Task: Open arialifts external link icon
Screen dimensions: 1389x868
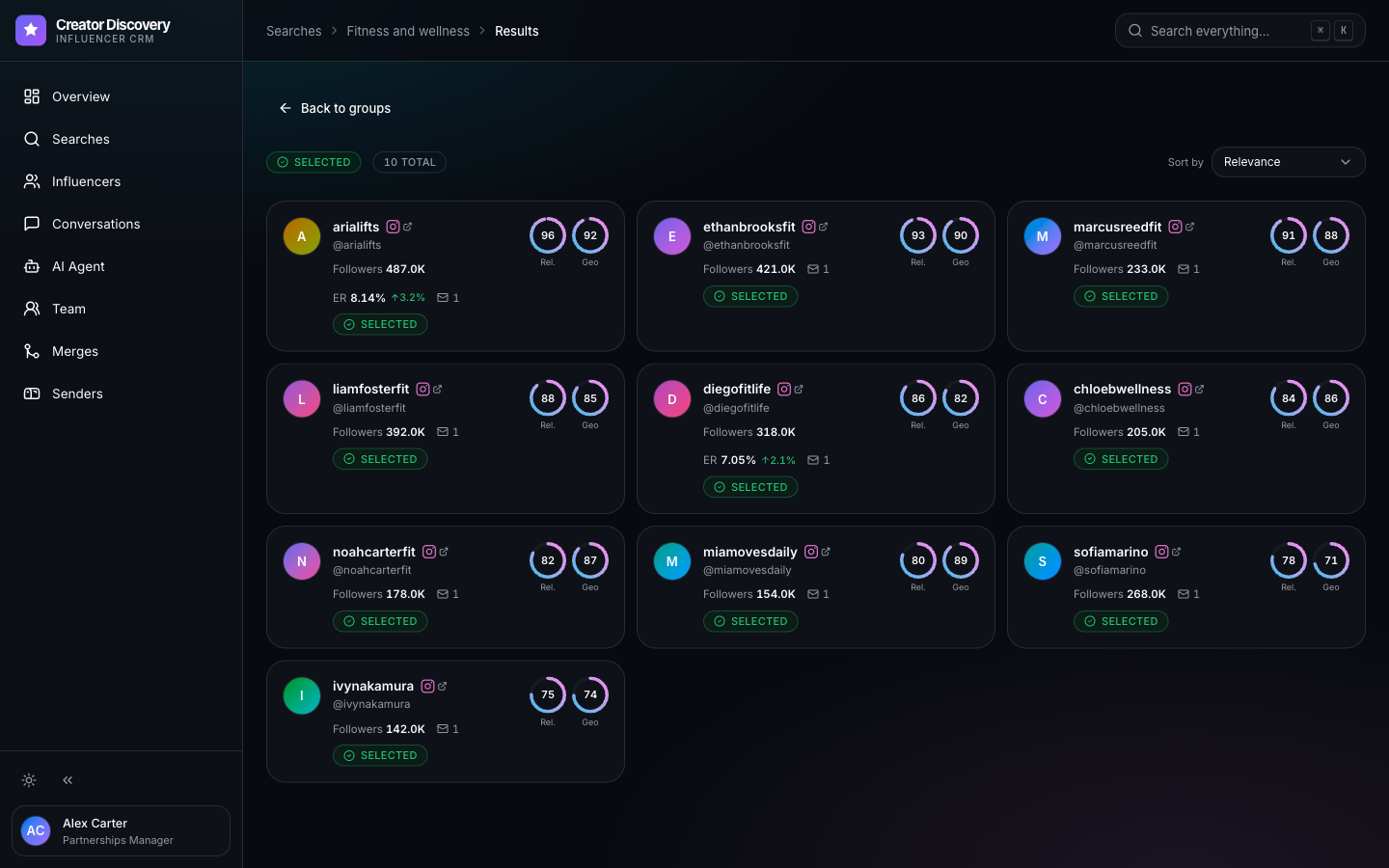Action: click(408, 227)
